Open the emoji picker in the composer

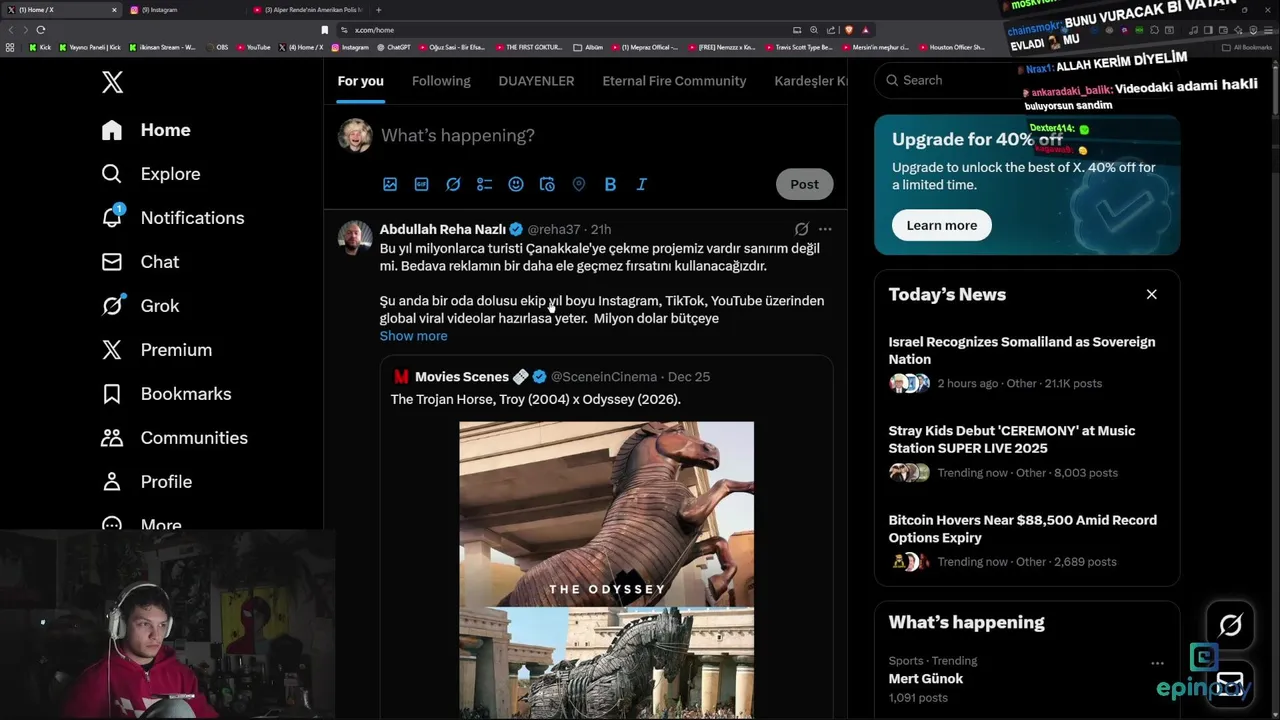click(515, 184)
